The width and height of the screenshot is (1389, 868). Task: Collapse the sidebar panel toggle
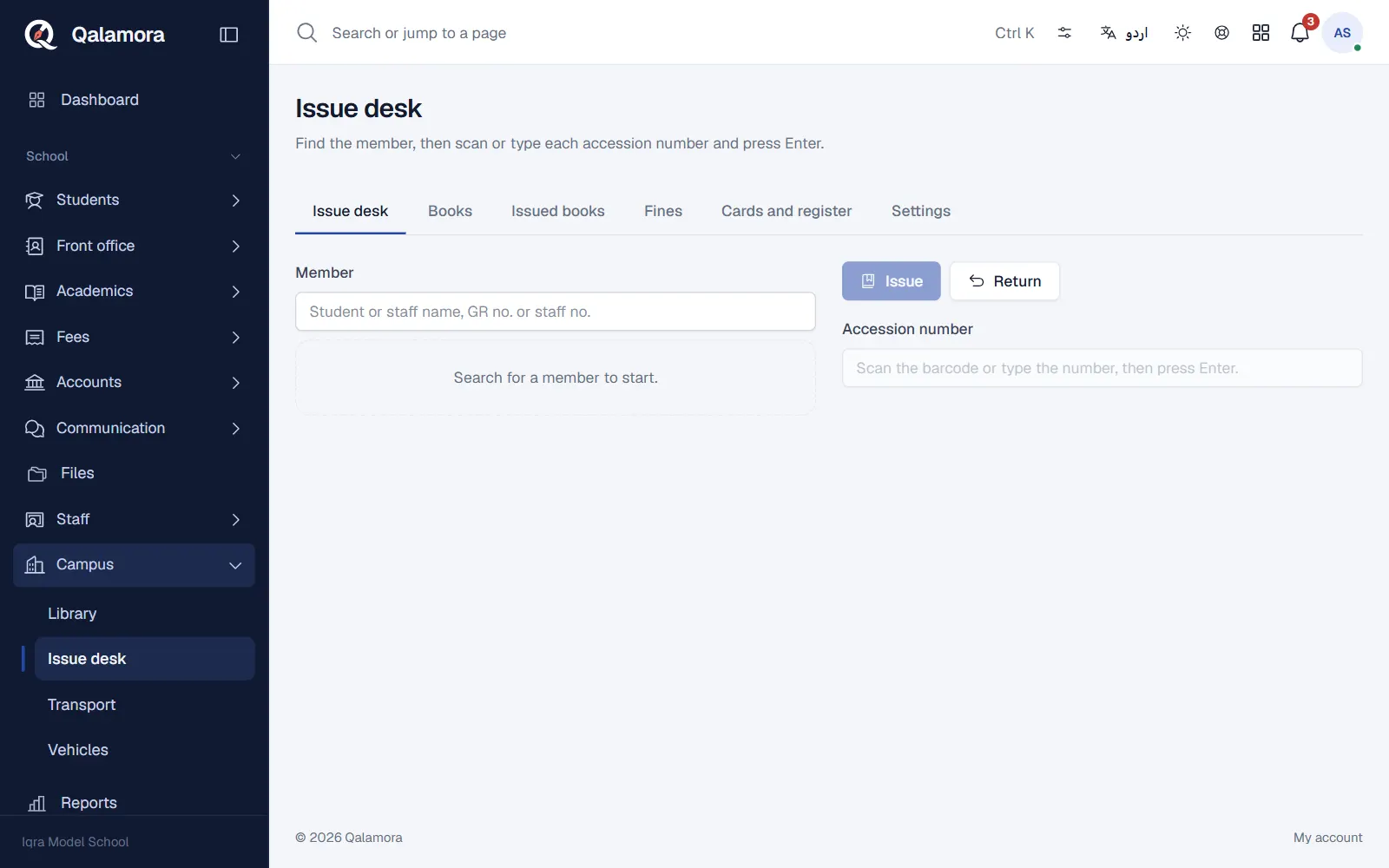click(x=229, y=35)
